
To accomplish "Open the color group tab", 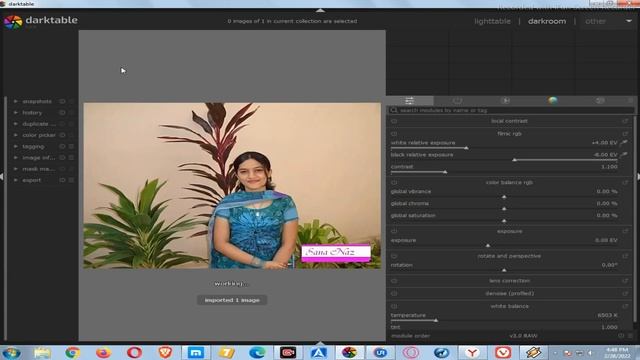I will (553, 100).
